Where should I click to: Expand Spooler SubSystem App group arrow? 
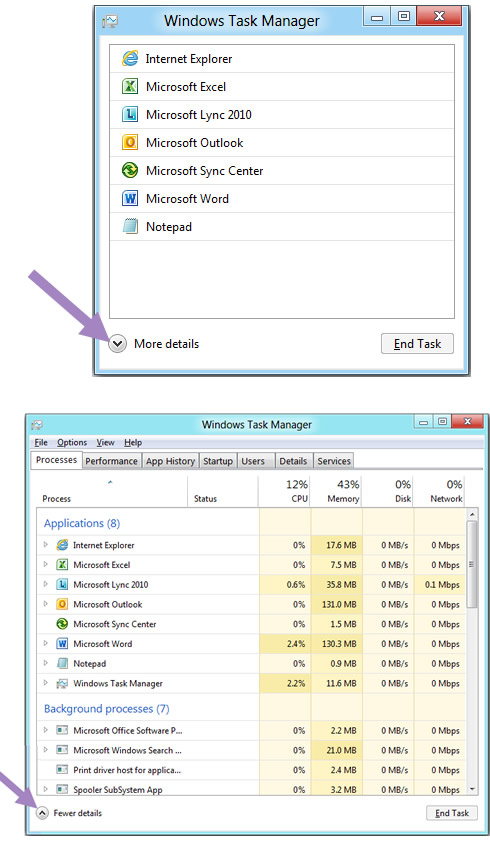coord(46,789)
